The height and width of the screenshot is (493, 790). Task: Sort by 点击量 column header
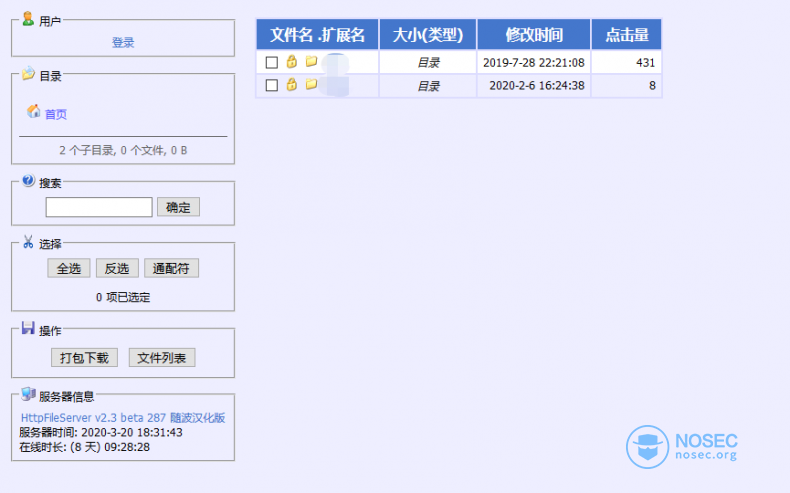pos(627,35)
